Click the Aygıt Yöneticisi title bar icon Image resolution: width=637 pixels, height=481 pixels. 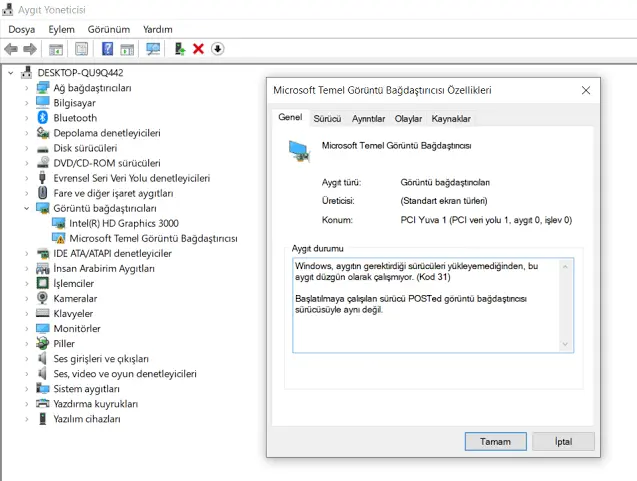point(8,9)
